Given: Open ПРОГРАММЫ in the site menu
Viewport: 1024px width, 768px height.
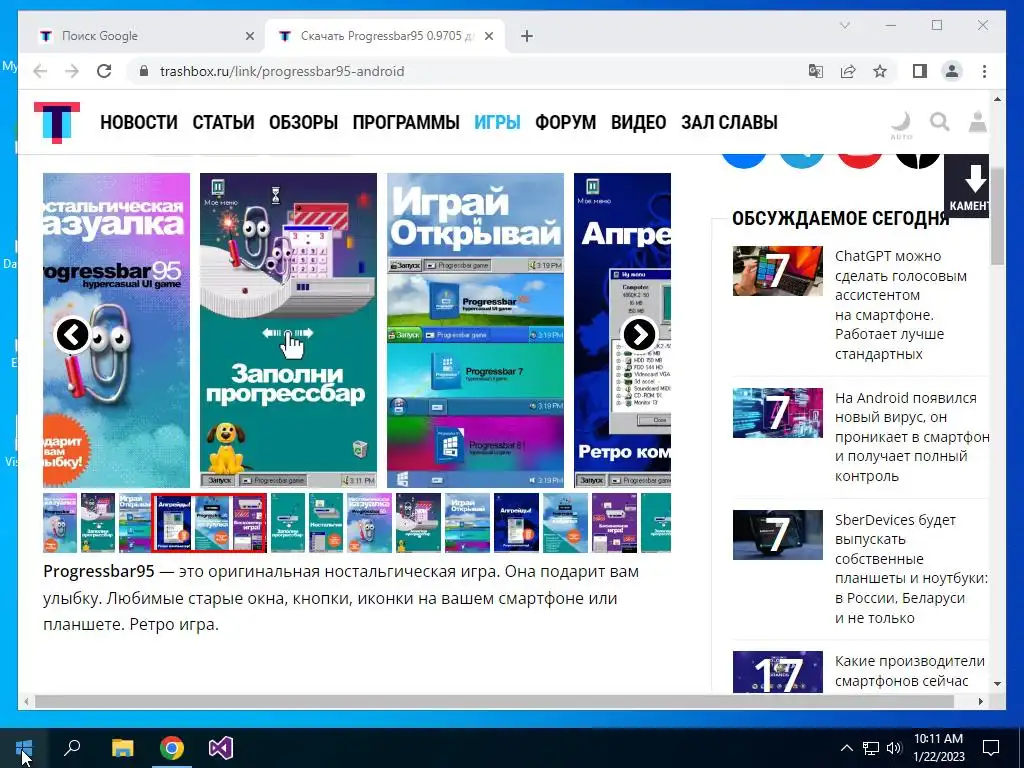Looking at the screenshot, I should (x=406, y=122).
